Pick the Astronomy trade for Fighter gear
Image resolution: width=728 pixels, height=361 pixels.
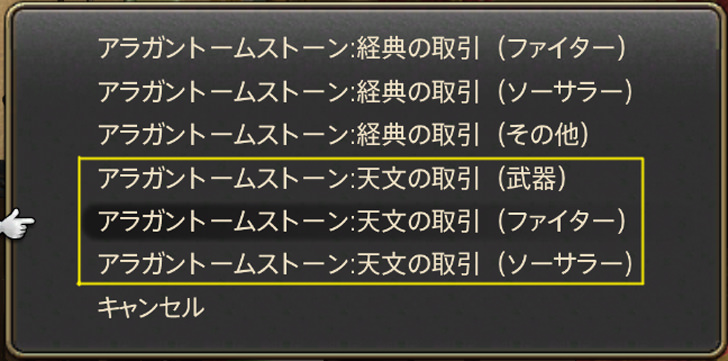coord(362,222)
